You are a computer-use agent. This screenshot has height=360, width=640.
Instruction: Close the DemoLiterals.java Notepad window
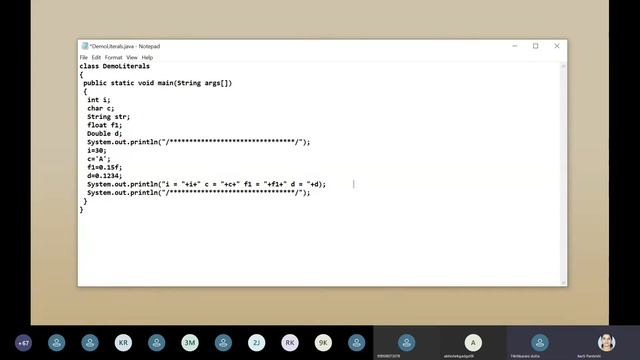coord(557,46)
